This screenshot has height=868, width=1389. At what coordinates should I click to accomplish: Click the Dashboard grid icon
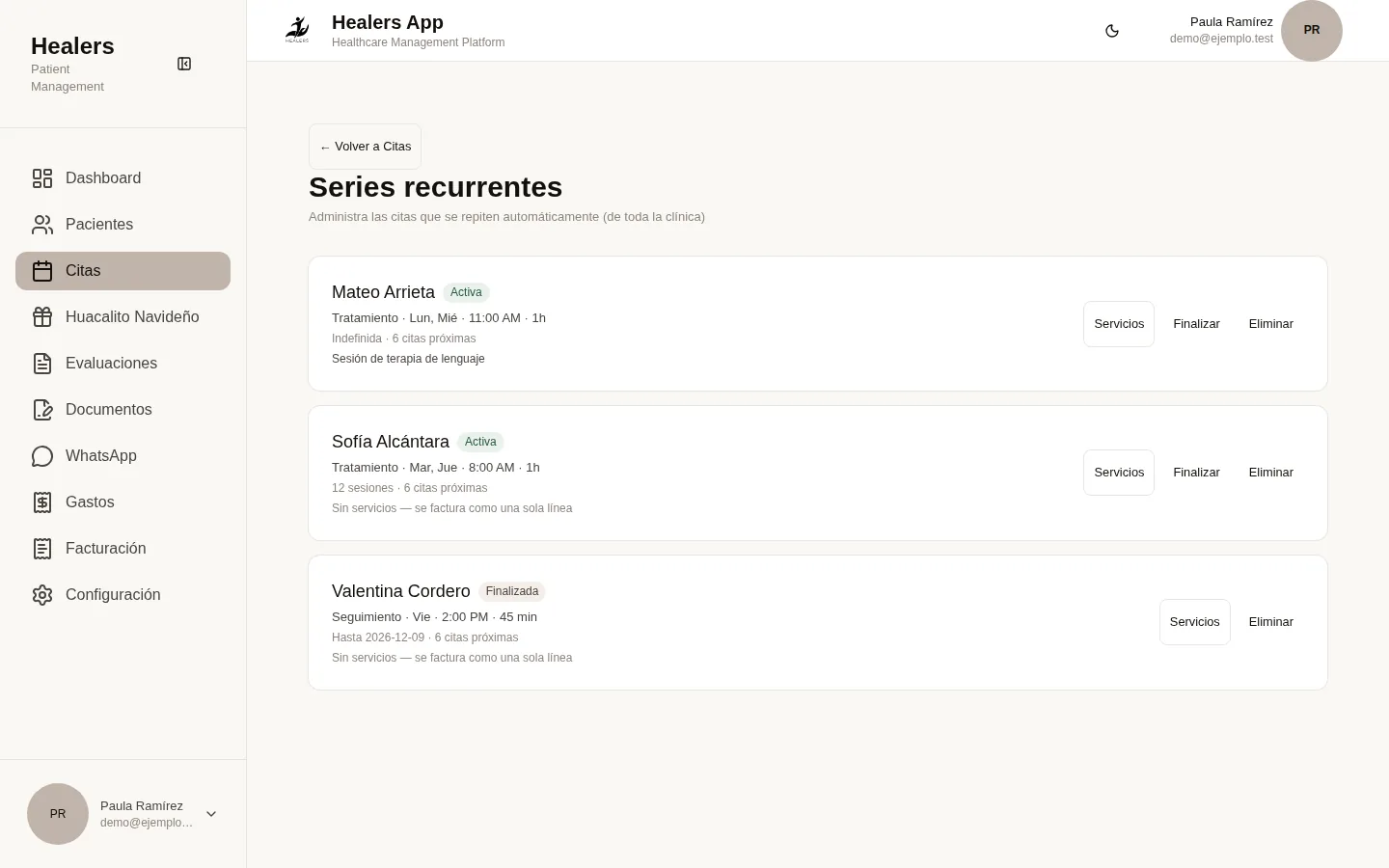(42, 178)
